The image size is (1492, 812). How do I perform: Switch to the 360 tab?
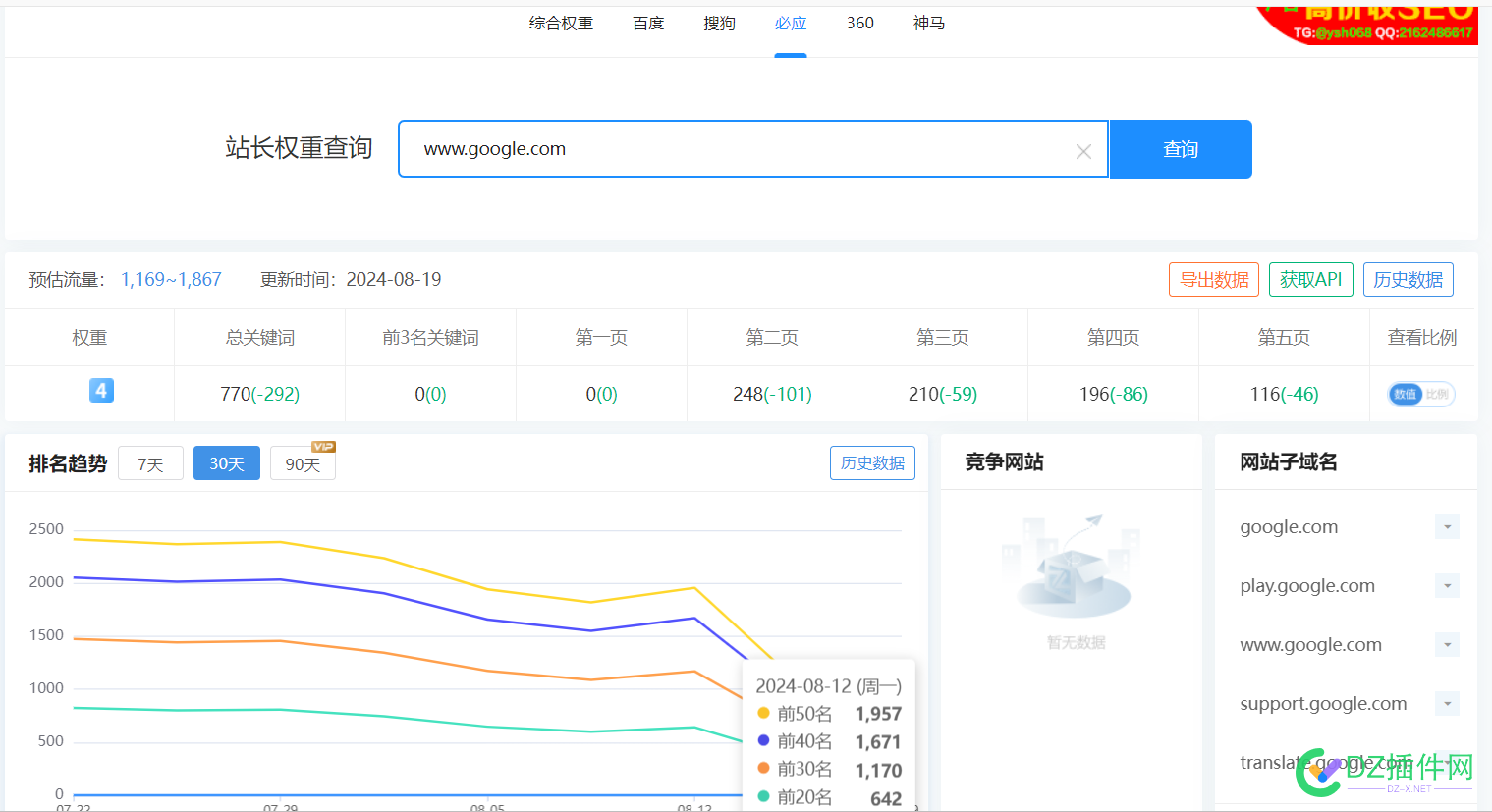(860, 23)
